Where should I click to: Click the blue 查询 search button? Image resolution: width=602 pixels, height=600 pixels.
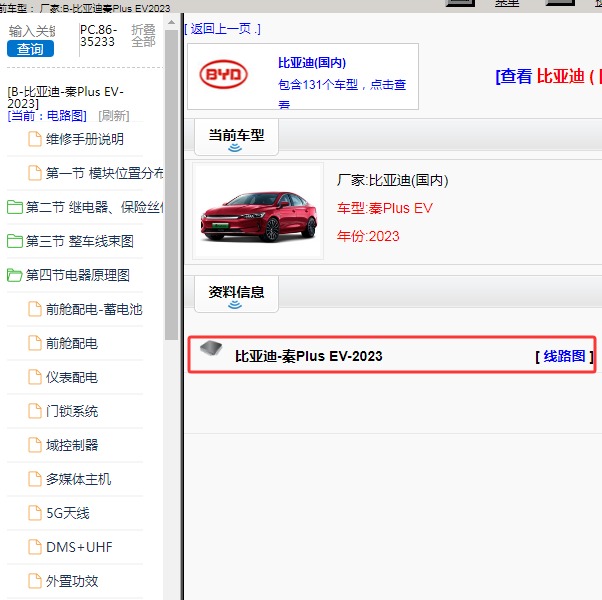(30, 49)
